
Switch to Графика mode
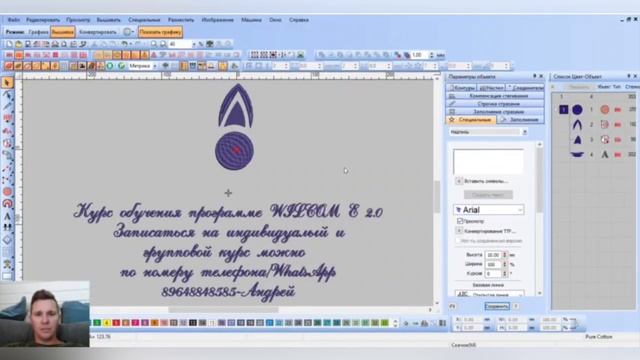click(x=38, y=32)
